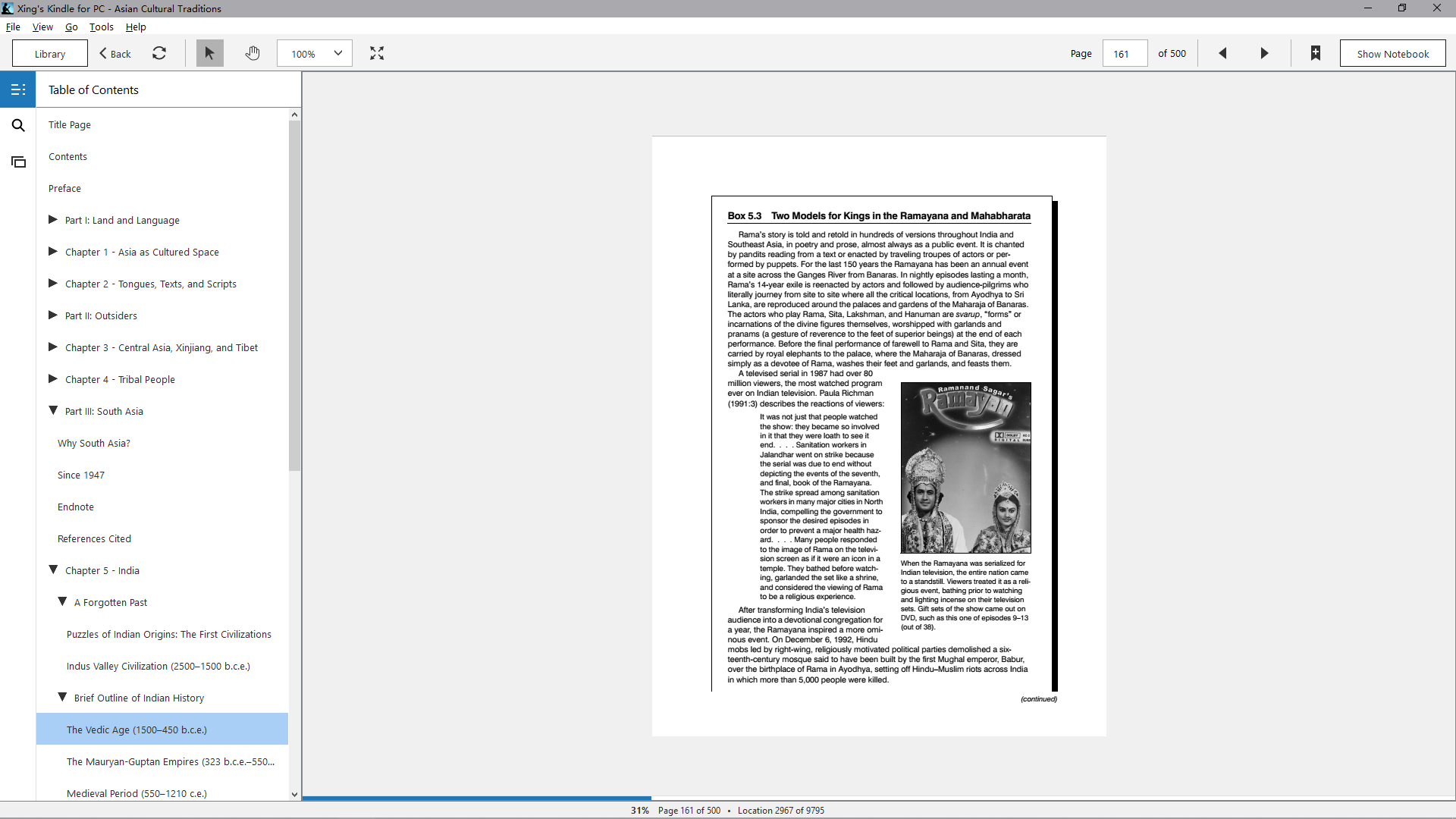Expand Chapter 1 - Asia as Cultured Space

pos(53,251)
